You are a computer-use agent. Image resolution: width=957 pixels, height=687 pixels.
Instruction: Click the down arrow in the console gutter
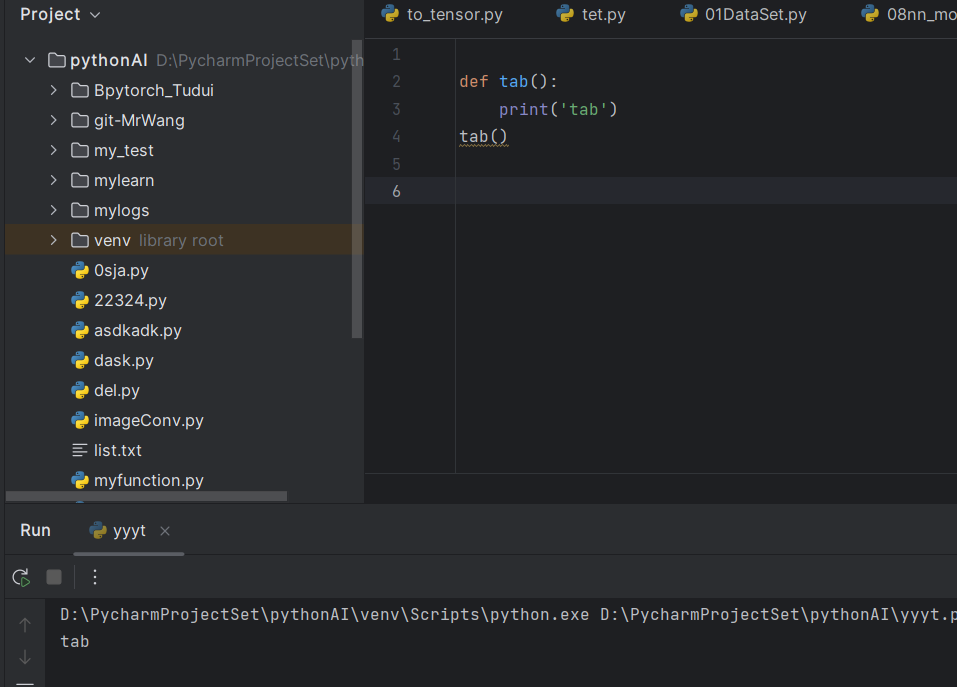pos(25,657)
